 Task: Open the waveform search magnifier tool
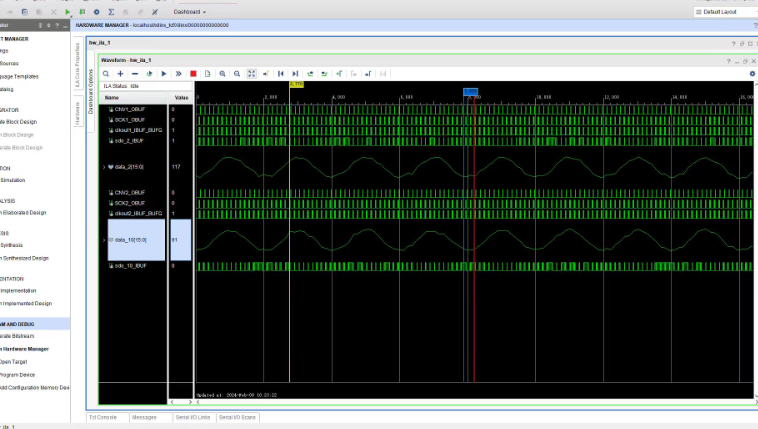click(106, 74)
